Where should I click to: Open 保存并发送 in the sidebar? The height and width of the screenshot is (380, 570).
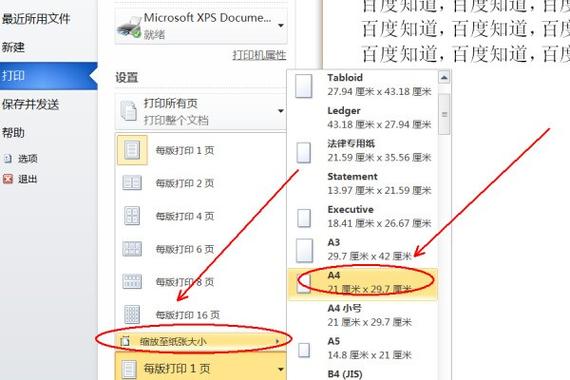tap(30, 104)
